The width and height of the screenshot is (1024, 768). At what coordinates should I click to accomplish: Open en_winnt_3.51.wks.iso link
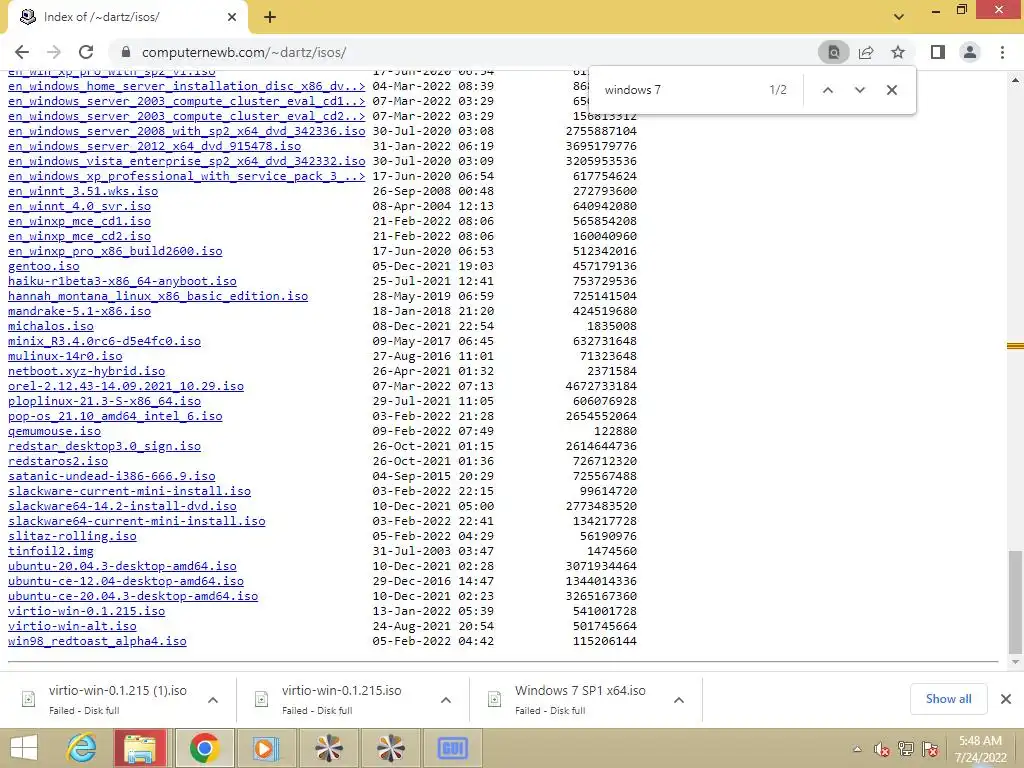point(83,191)
